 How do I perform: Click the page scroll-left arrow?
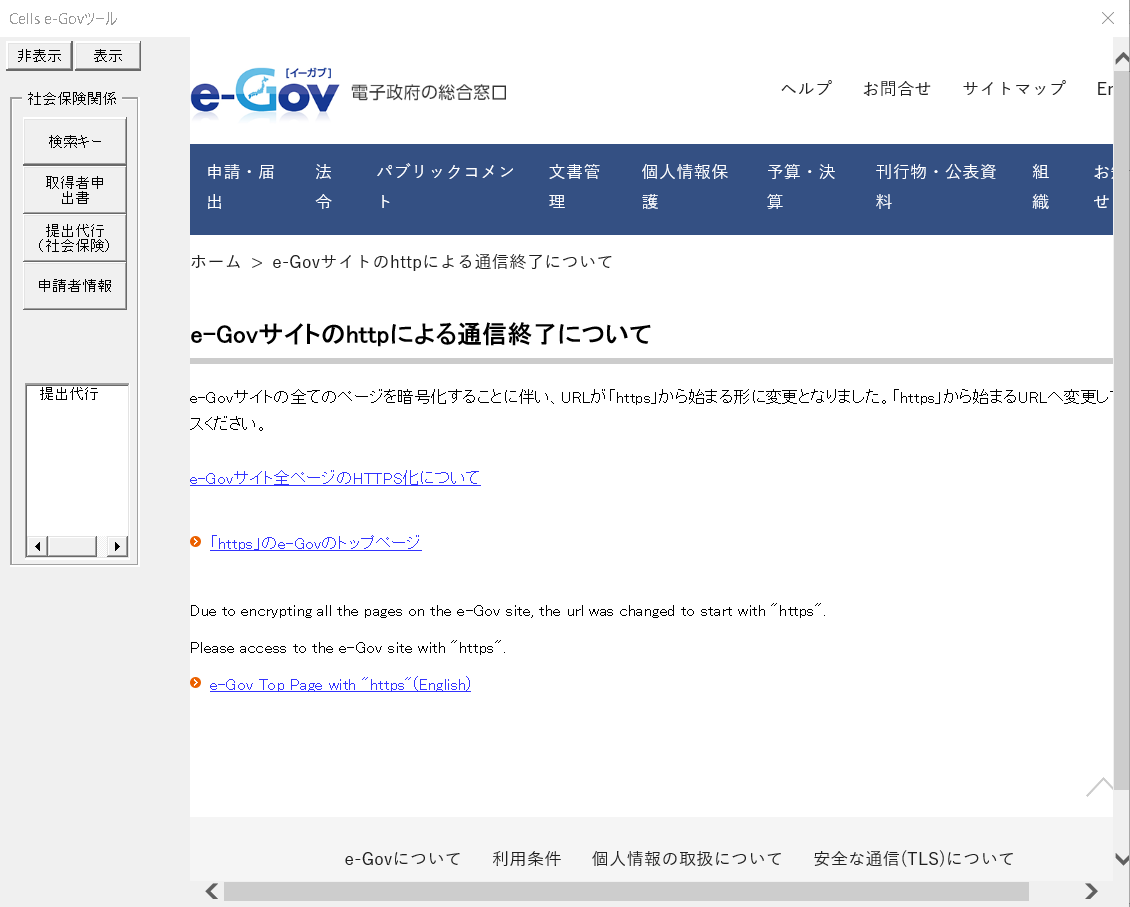pyautogui.click(x=212, y=891)
